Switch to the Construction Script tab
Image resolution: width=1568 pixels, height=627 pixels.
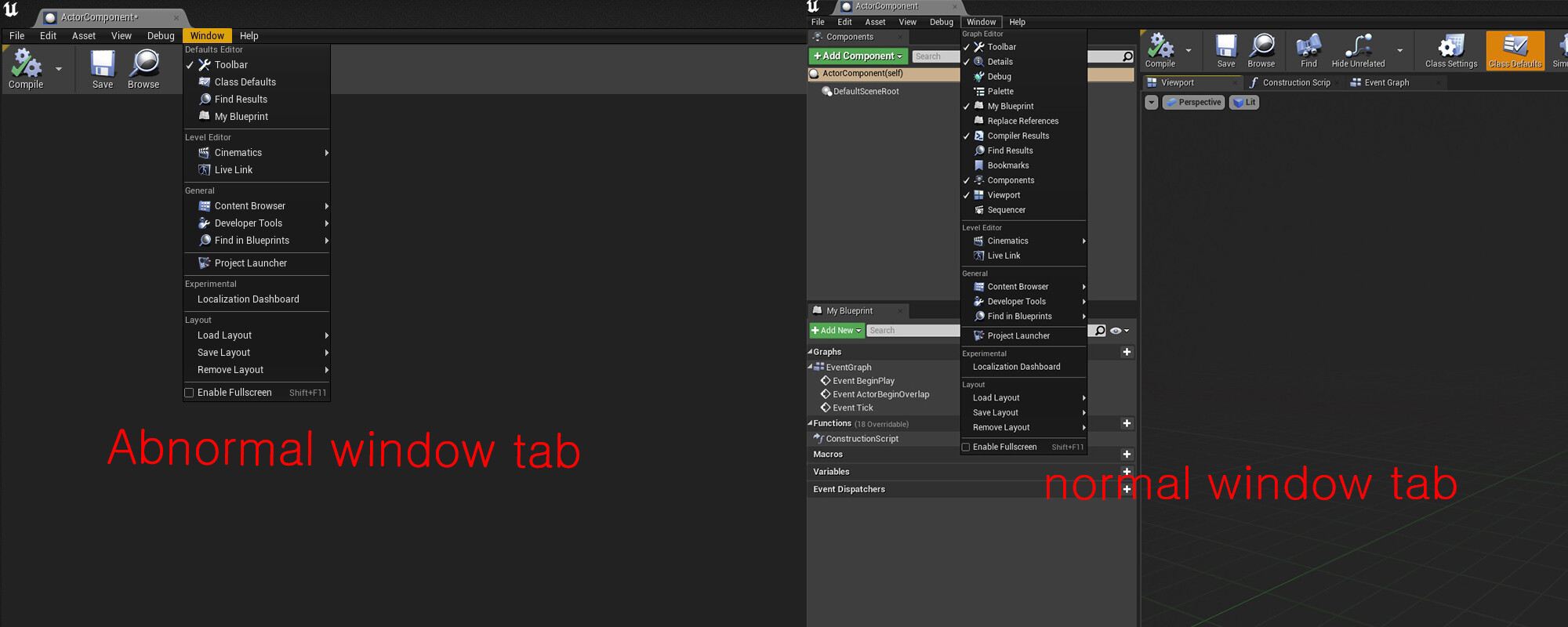[1297, 82]
